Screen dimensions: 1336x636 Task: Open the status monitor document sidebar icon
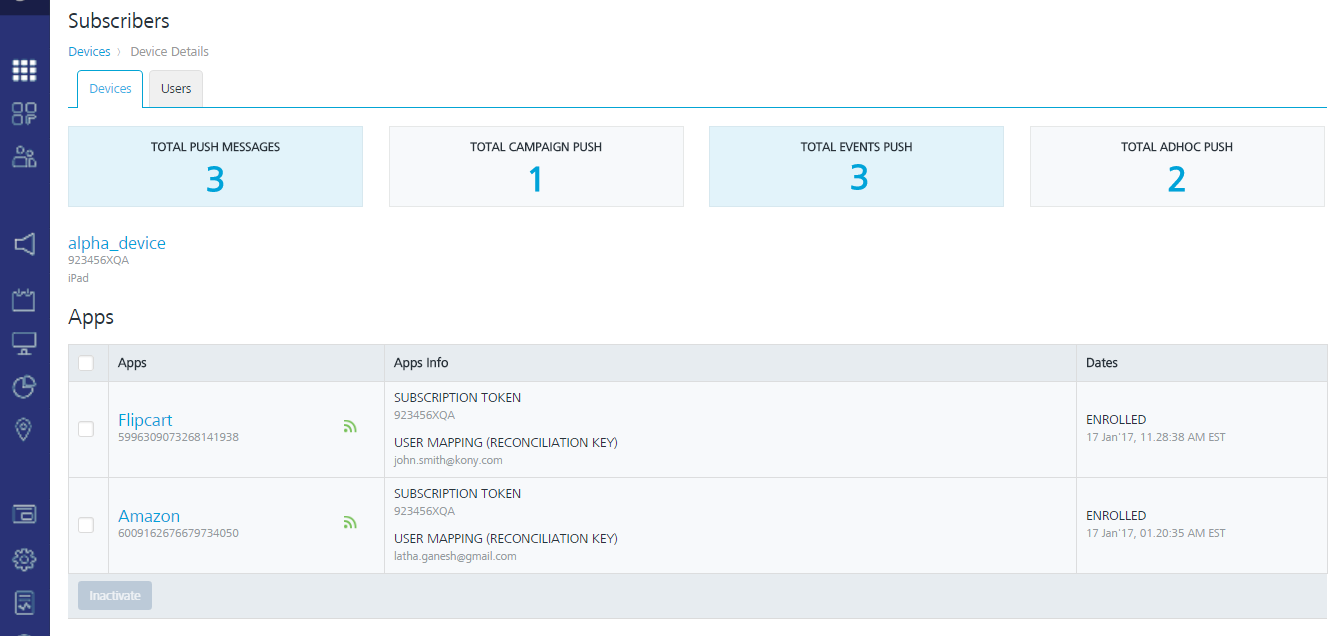click(24, 602)
